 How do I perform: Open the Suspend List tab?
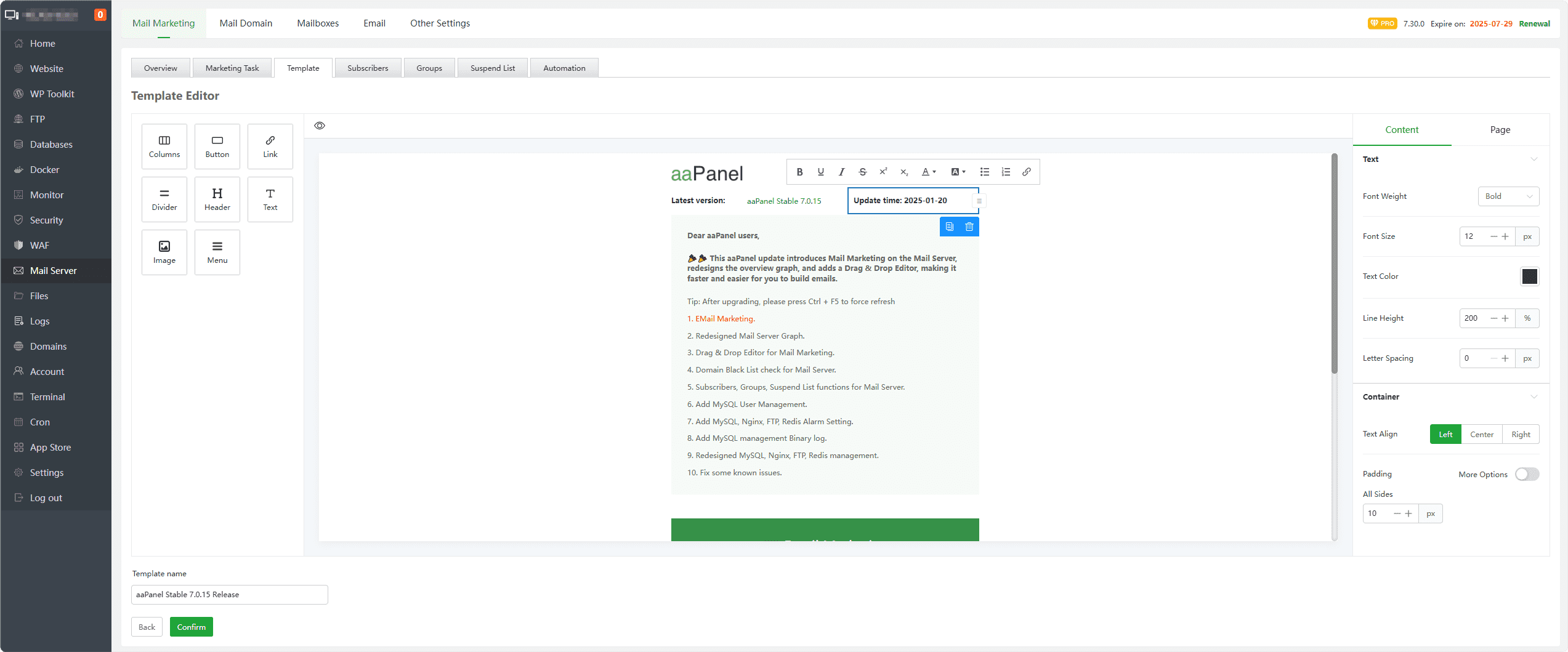click(493, 68)
